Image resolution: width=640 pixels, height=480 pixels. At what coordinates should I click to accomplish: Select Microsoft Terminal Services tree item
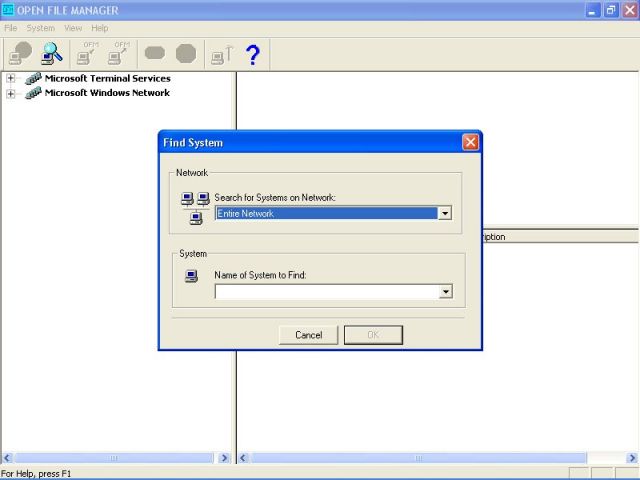pyautogui.click(x=108, y=78)
